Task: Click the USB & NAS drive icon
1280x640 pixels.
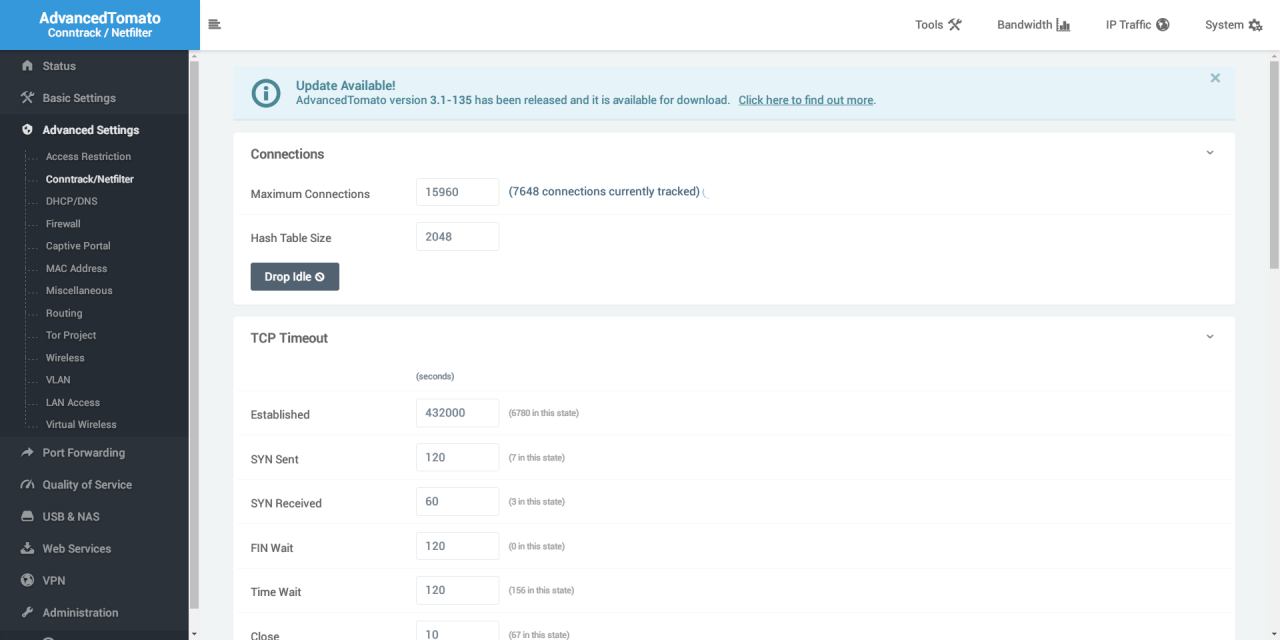Action: tap(27, 517)
